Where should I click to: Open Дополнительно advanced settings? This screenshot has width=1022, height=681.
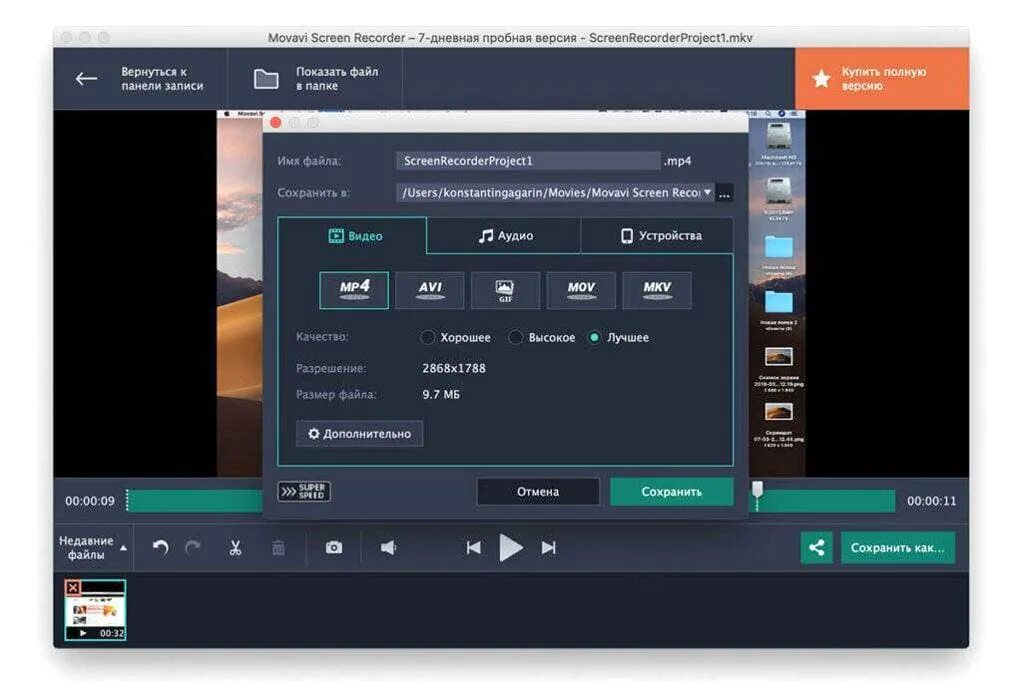click(x=359, y=433)
